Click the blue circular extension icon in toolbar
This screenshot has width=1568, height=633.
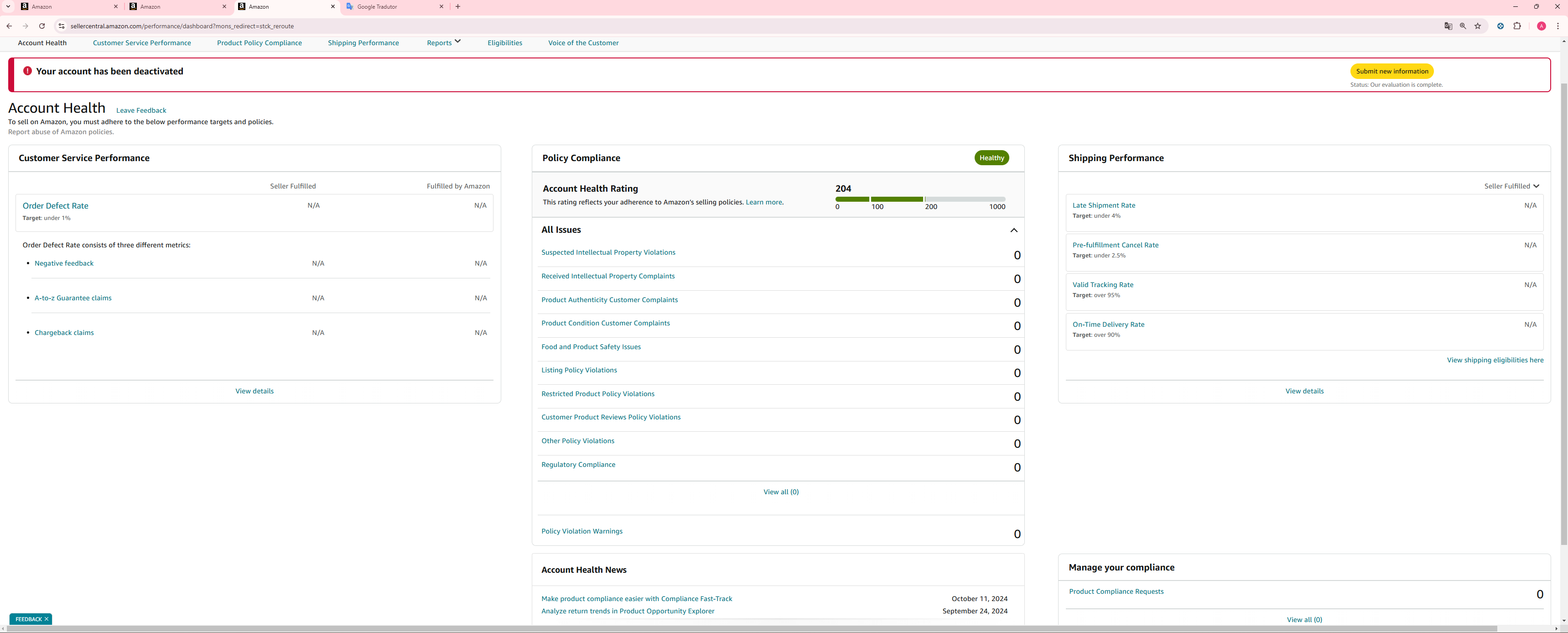point(1501,26)
